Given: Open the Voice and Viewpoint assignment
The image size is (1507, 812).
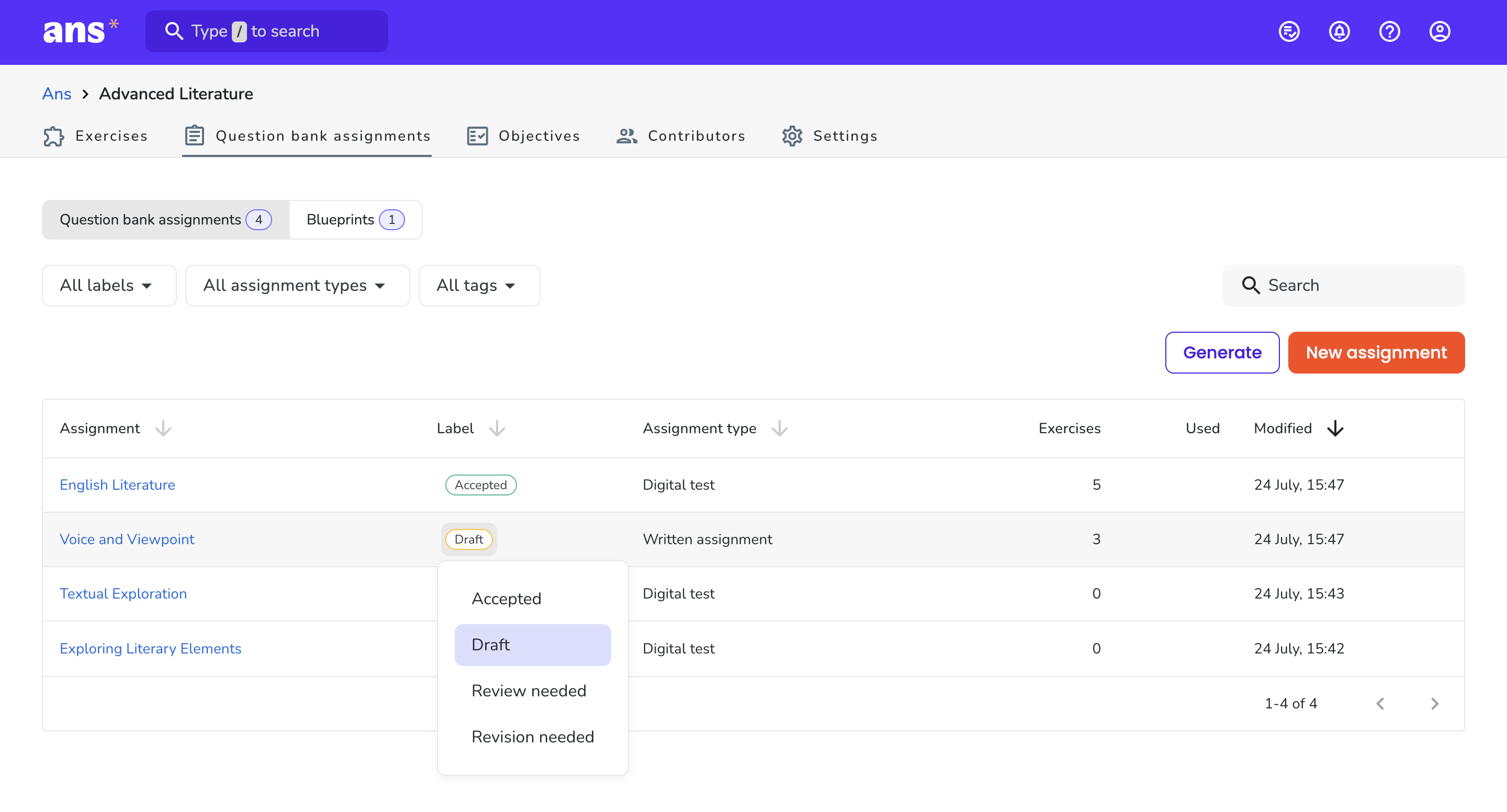Looking at the screenshot, I should click(127, 539).
